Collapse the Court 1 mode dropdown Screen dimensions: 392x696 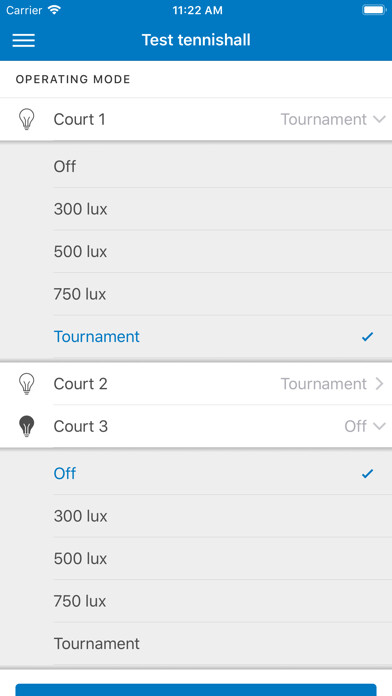pos(379,119)
